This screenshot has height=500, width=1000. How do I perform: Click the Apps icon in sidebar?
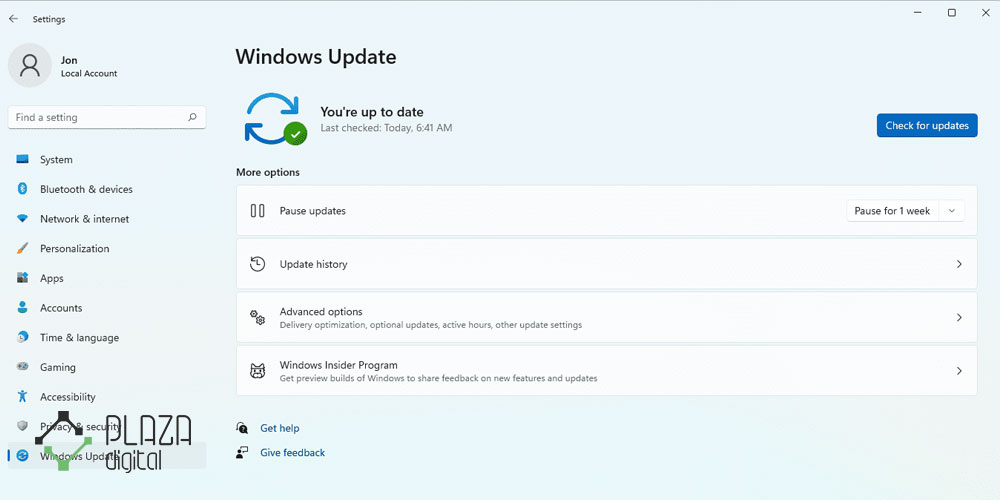(x=22, y=278)
